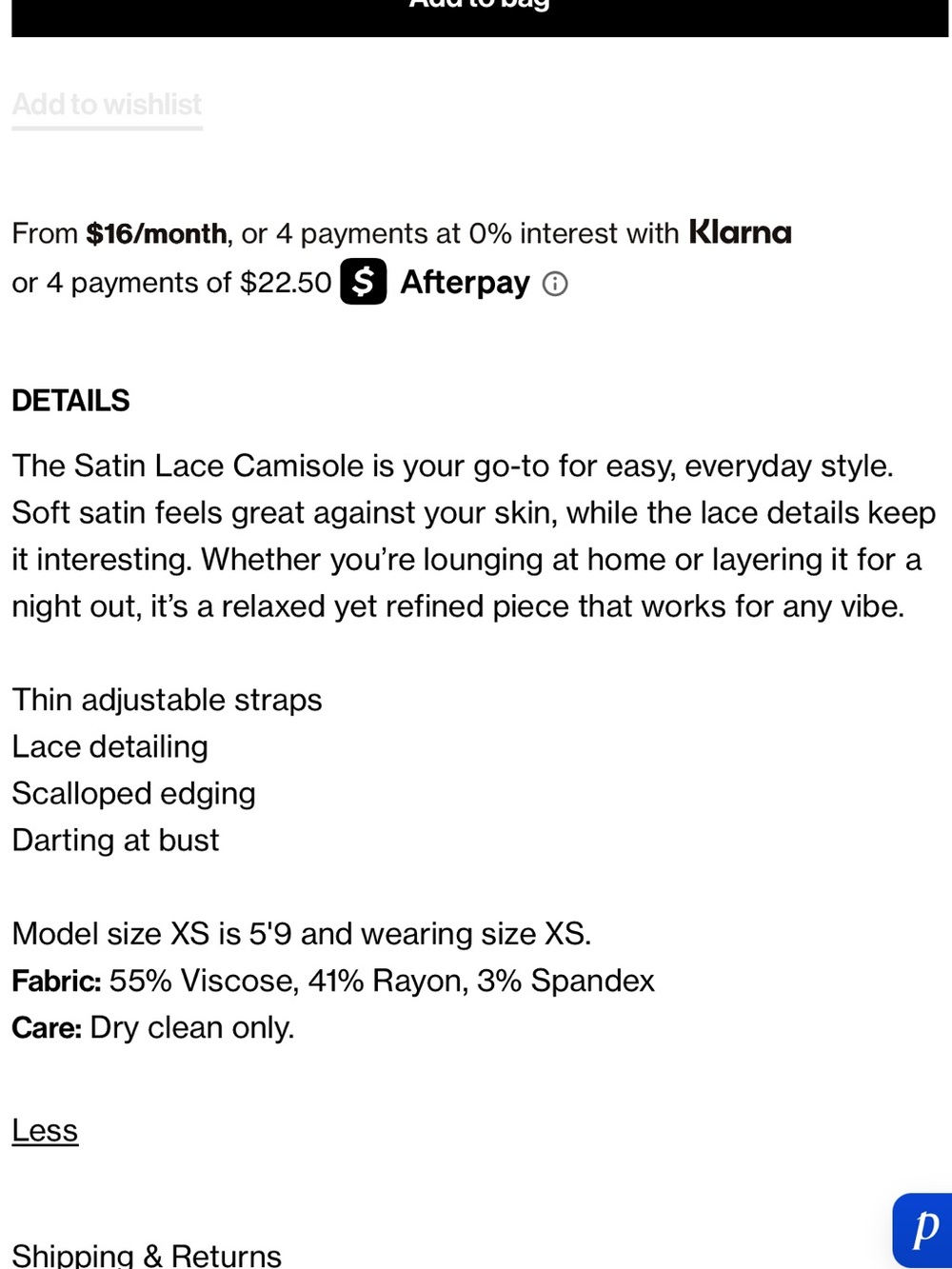The image size is (952, 1269).
Task: Select the Afterpay logo text
Action: 465,283
